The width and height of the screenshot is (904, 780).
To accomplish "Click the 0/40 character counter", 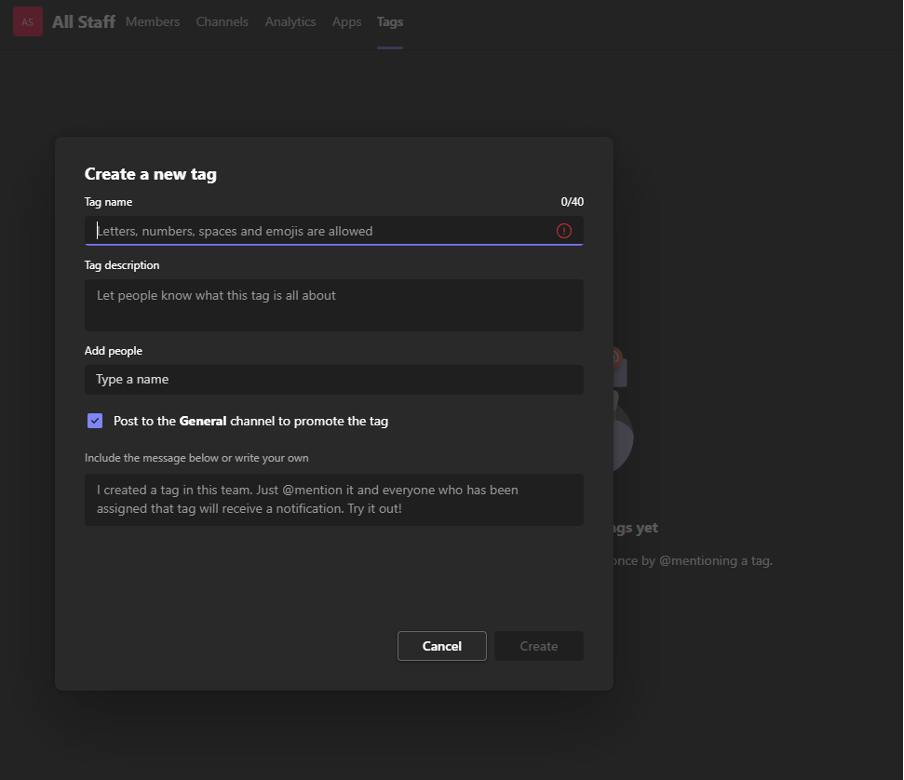I will click(x=572, y=202).
